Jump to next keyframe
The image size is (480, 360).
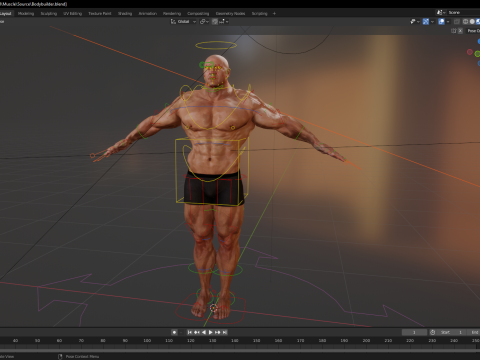coord(218,332)
